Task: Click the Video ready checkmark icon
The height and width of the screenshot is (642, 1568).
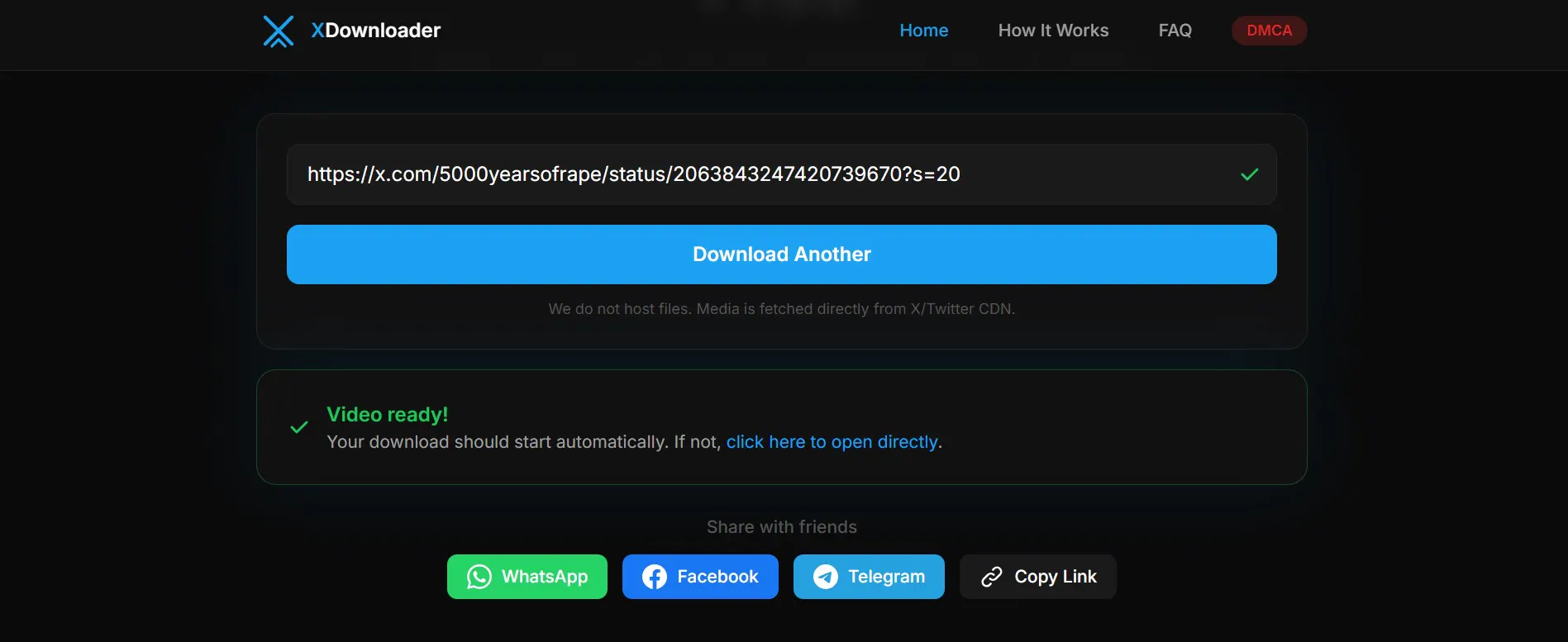Action: tap(299, 427)
